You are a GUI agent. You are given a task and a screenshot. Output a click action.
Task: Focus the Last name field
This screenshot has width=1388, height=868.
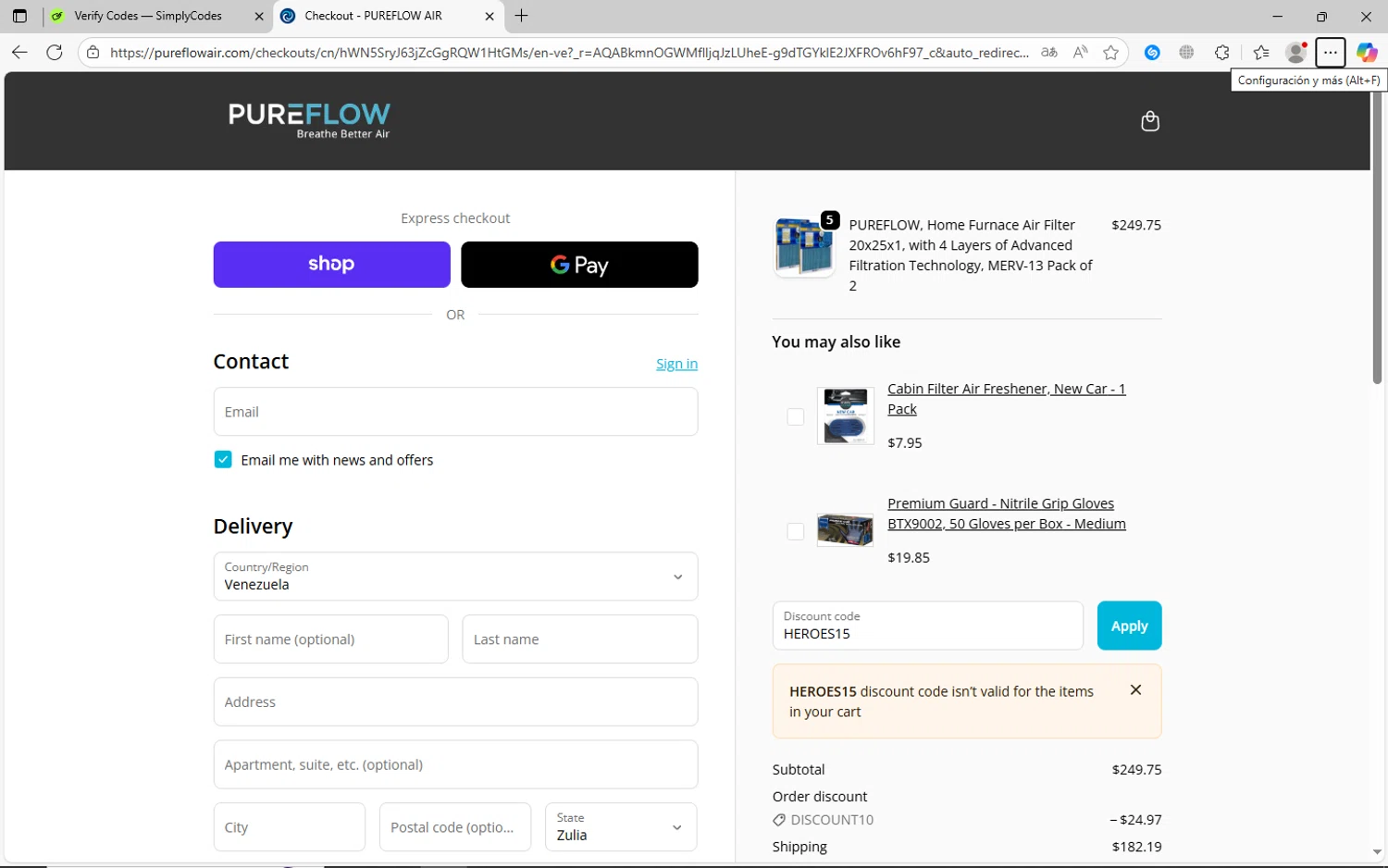tap(579, 639)
